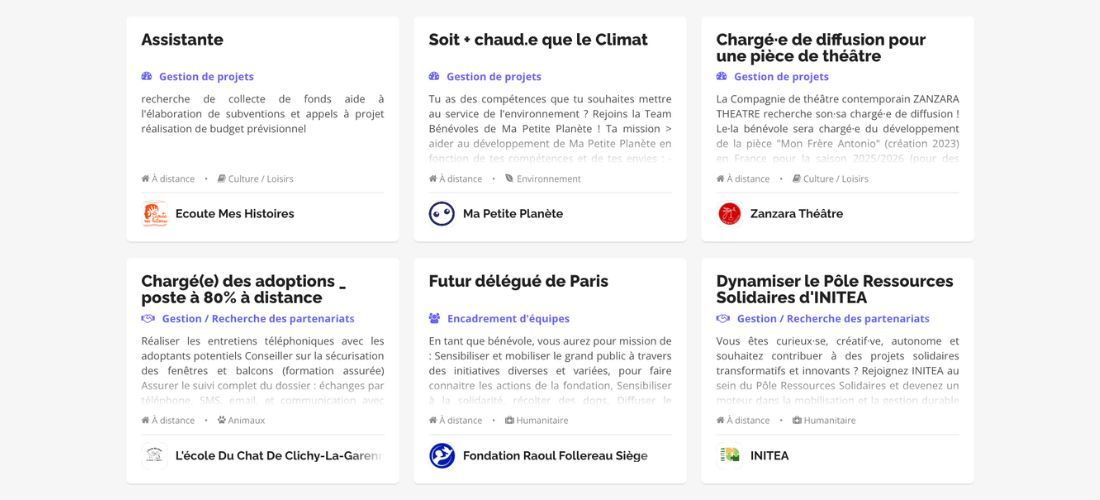Image resolution: width=1100 pixels, height=500 pixels.
Task: Open Dynamiser le Pôle Ressources Solidaires title
Action: pyautogui.click(x=834, y=289)
